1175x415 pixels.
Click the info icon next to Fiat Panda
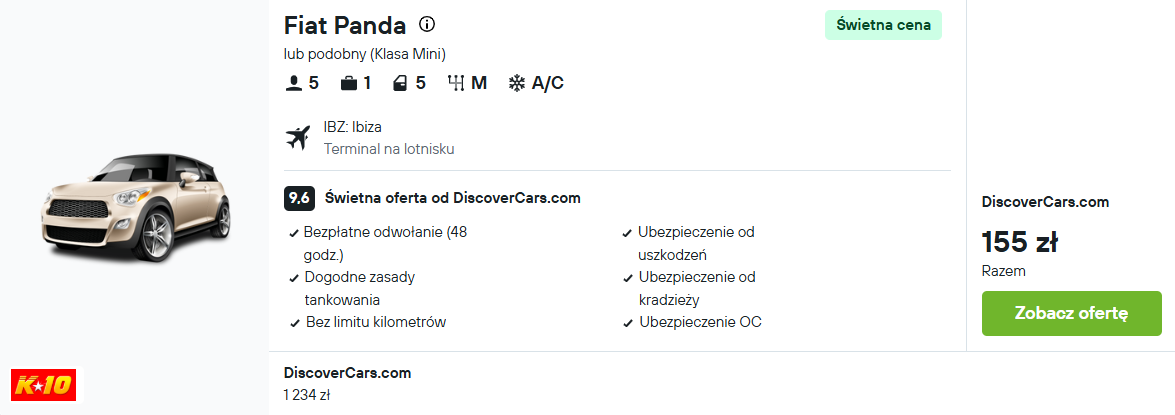427,25
